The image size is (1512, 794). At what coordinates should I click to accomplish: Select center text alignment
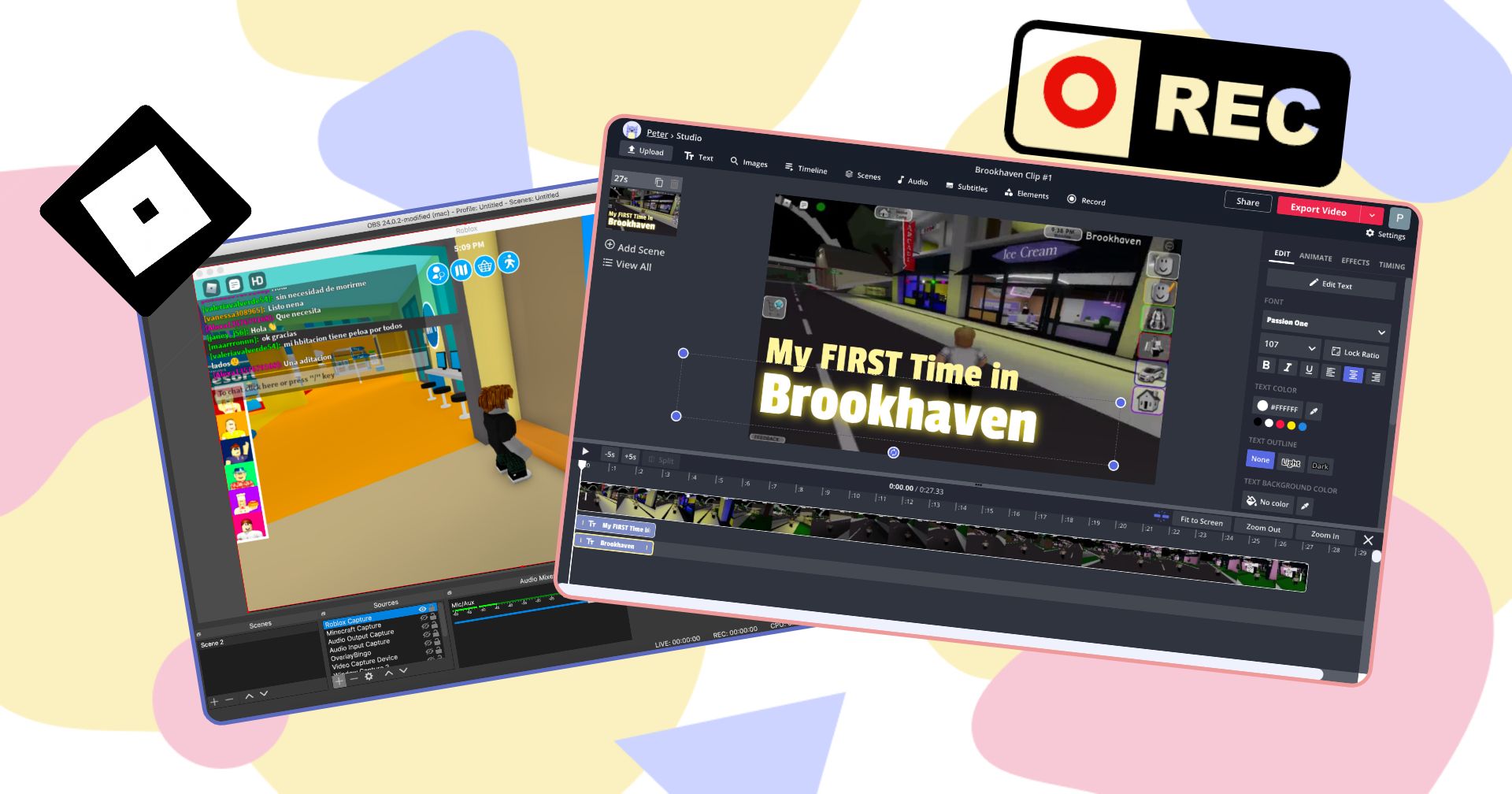point(1352,375)
